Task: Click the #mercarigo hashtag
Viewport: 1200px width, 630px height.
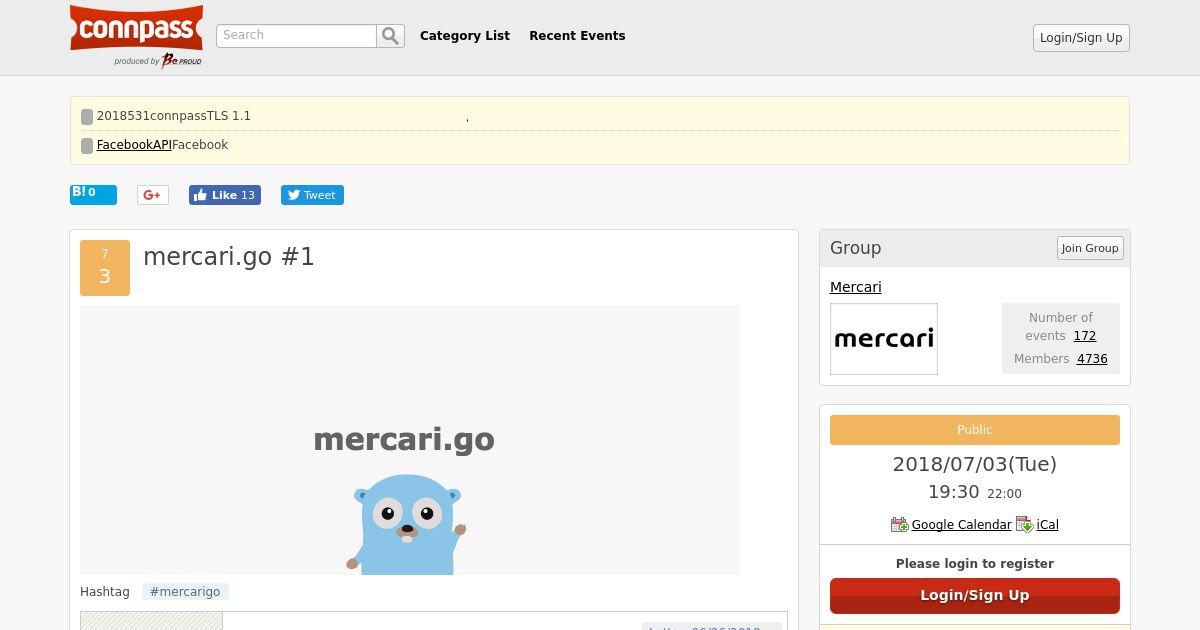Action: [185, 592]
